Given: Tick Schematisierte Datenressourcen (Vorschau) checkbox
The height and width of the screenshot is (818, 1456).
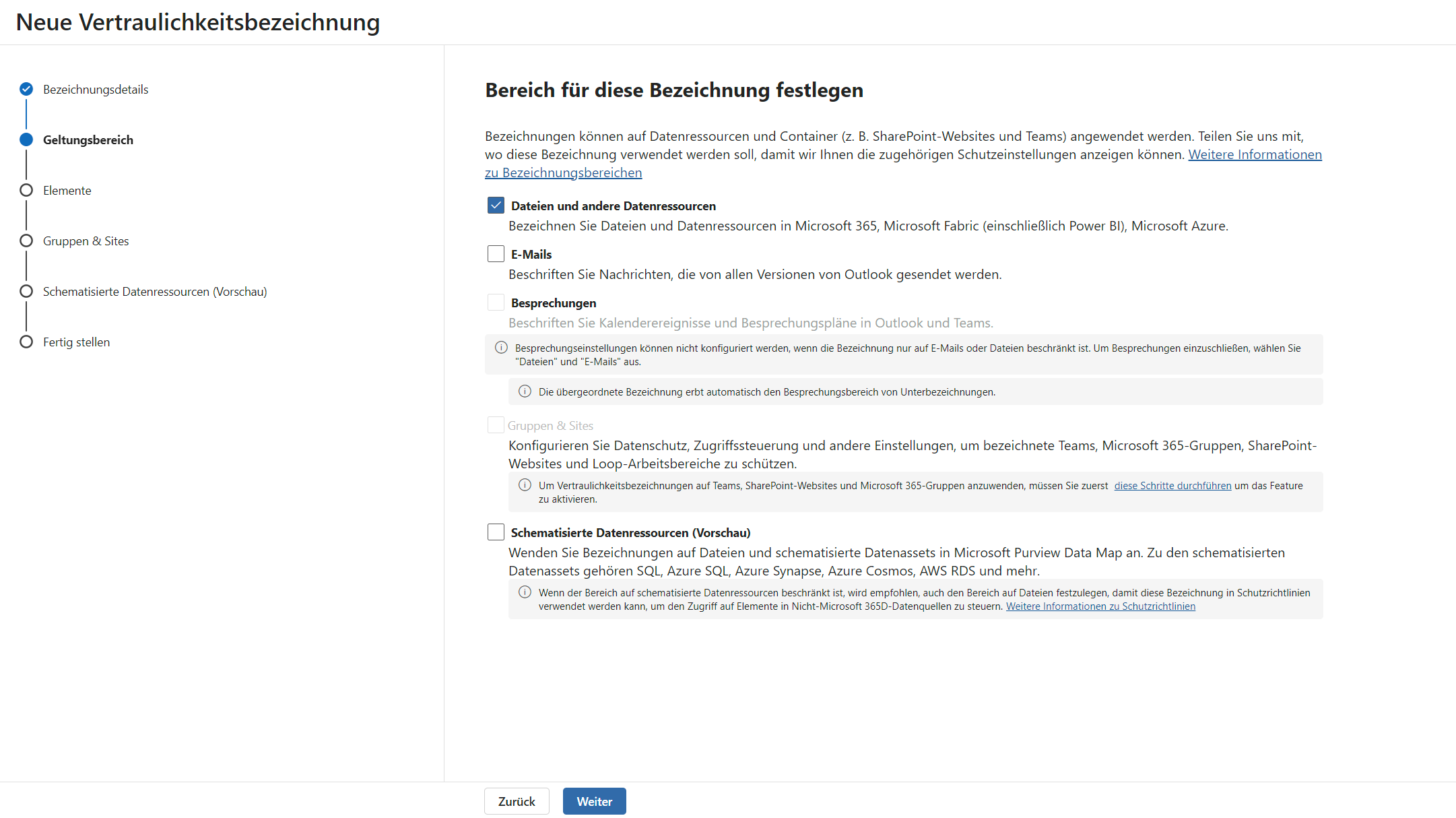Looking at the screenshot, I should [x=496, y=532].
